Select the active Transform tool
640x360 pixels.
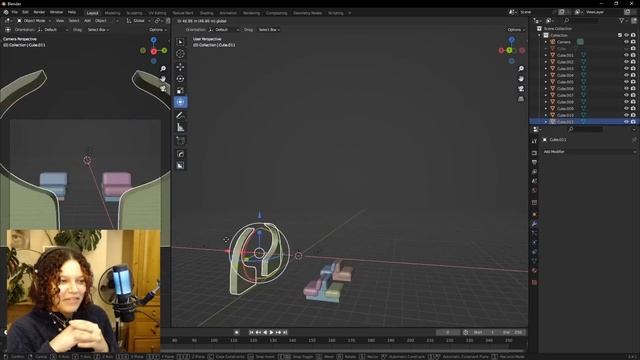[180, 102]
